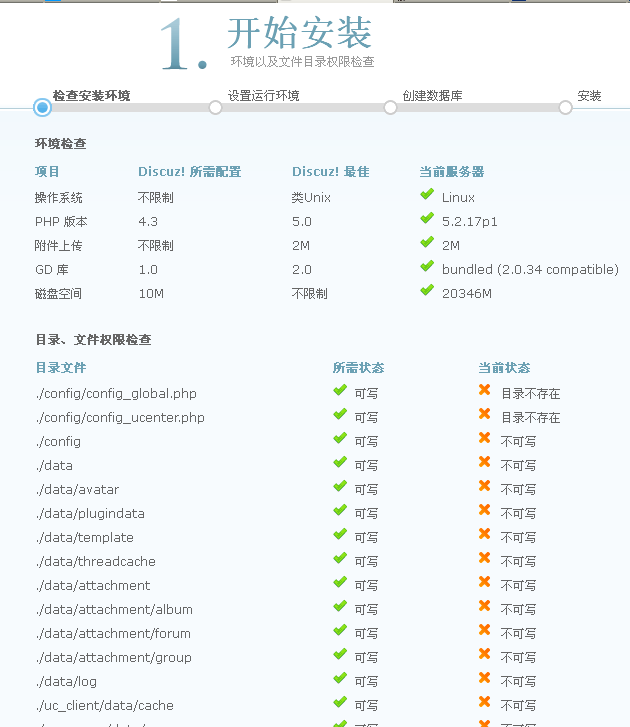This screenshot has width=630, height=727.
Task: Click the GD 库 row label
Action: point(51,270)
